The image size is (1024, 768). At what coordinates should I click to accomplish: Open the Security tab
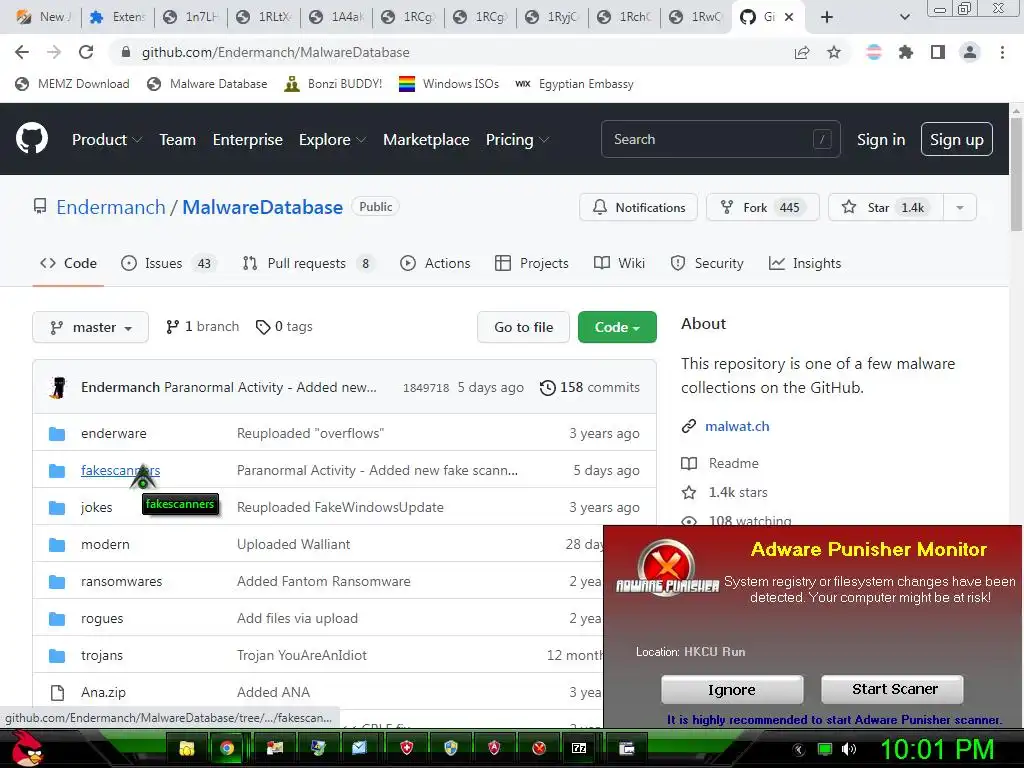tap(707, 263)
